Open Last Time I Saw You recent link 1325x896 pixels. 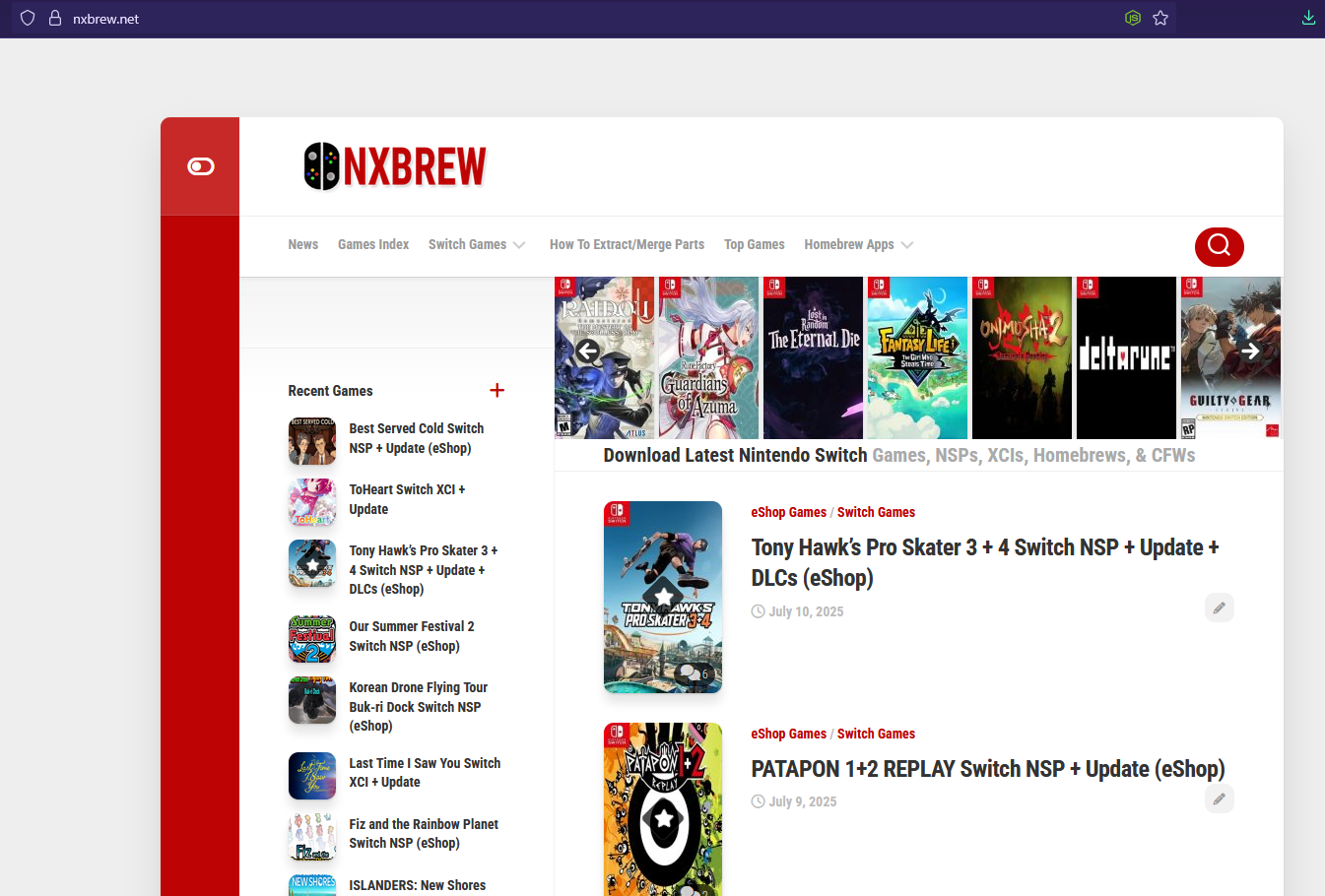click(425, 772)
